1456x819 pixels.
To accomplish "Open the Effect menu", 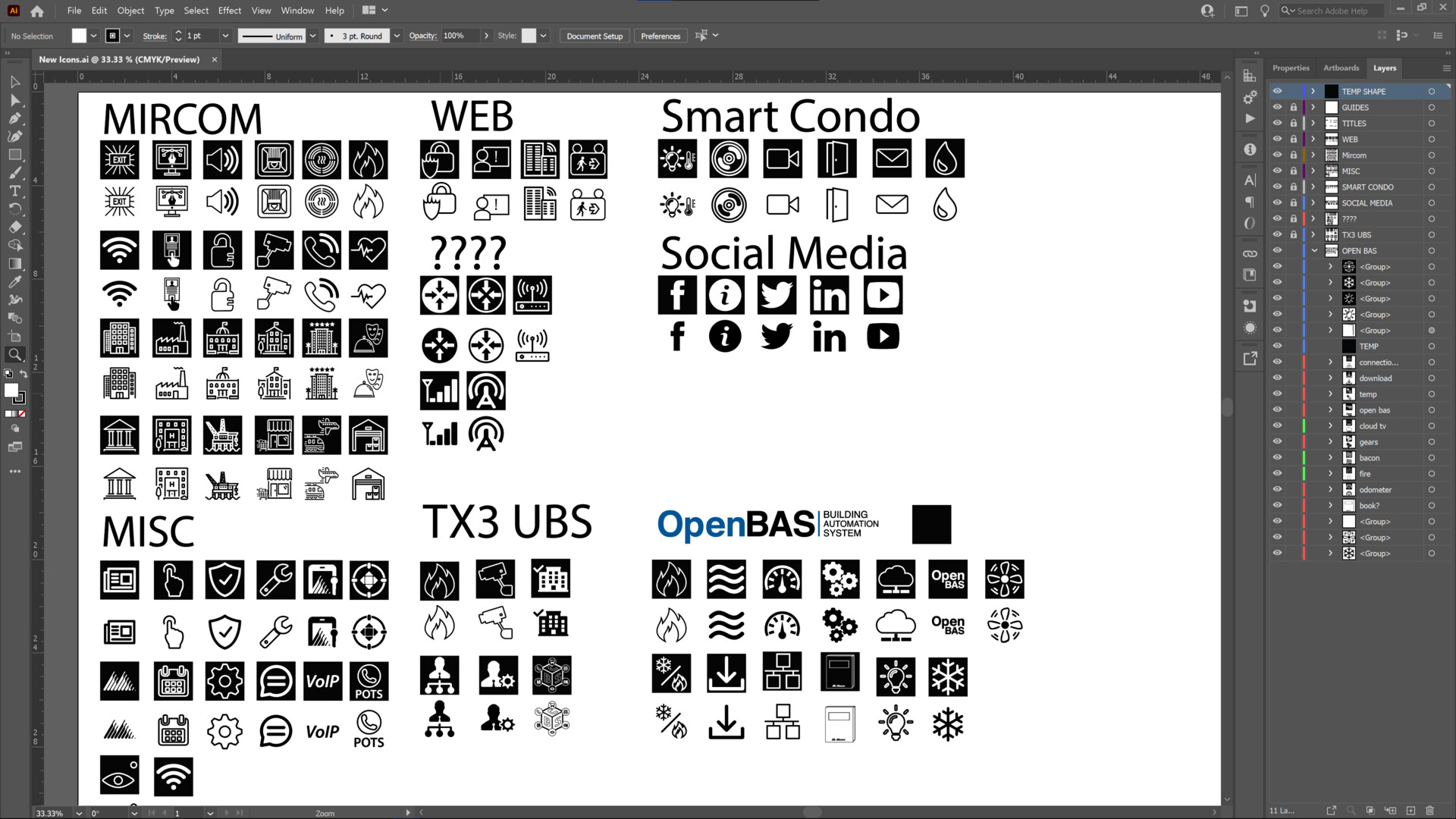I will coord(229,11).
